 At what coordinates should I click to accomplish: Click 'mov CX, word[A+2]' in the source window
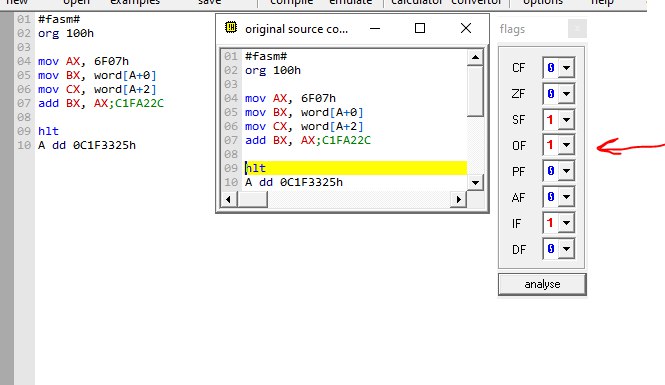pyautogui.click(x=304, y=126)
